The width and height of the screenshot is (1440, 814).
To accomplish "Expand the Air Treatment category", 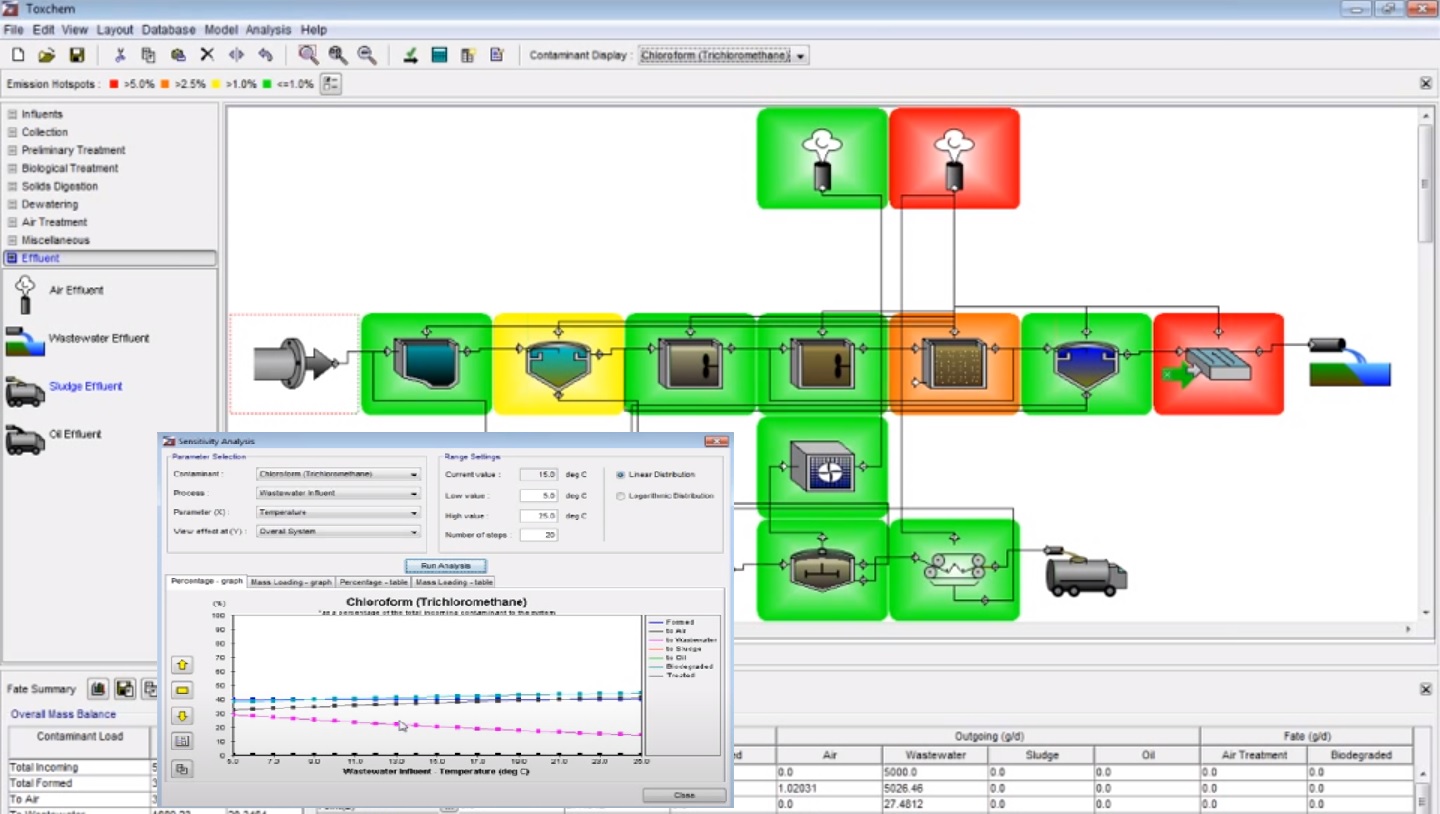I will 12,222.
